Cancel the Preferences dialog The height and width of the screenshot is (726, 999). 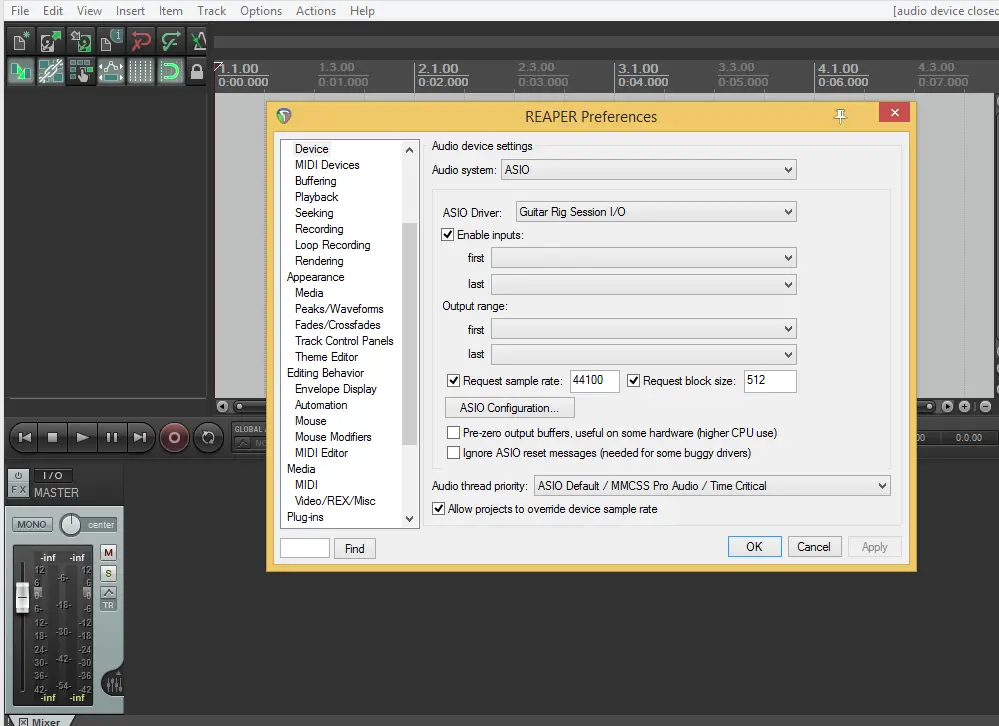[x=814, y=546]
